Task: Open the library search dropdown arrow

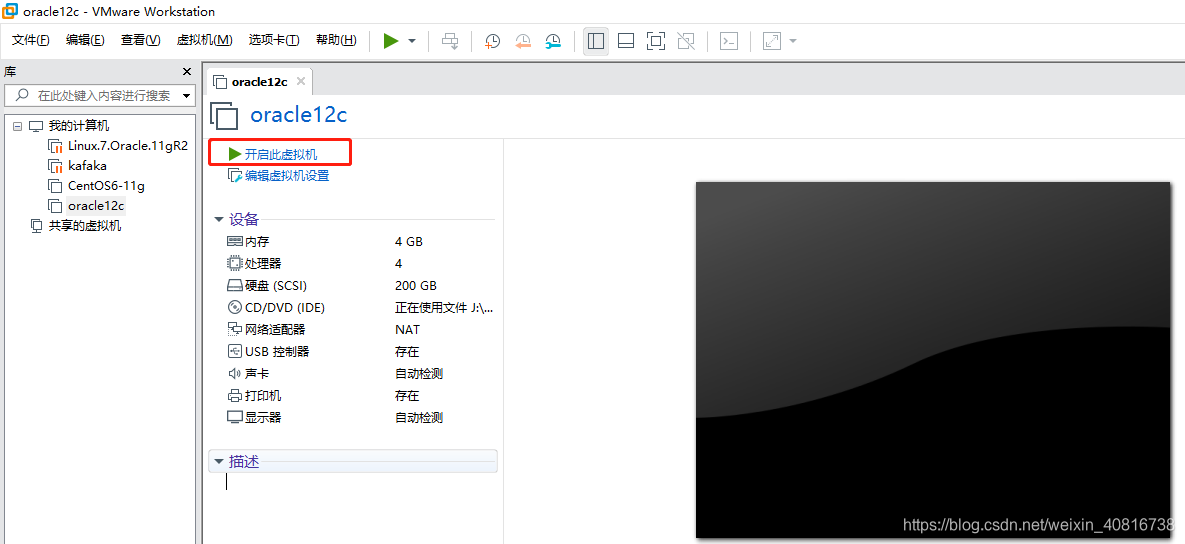Action: click(x=187, y=96)
